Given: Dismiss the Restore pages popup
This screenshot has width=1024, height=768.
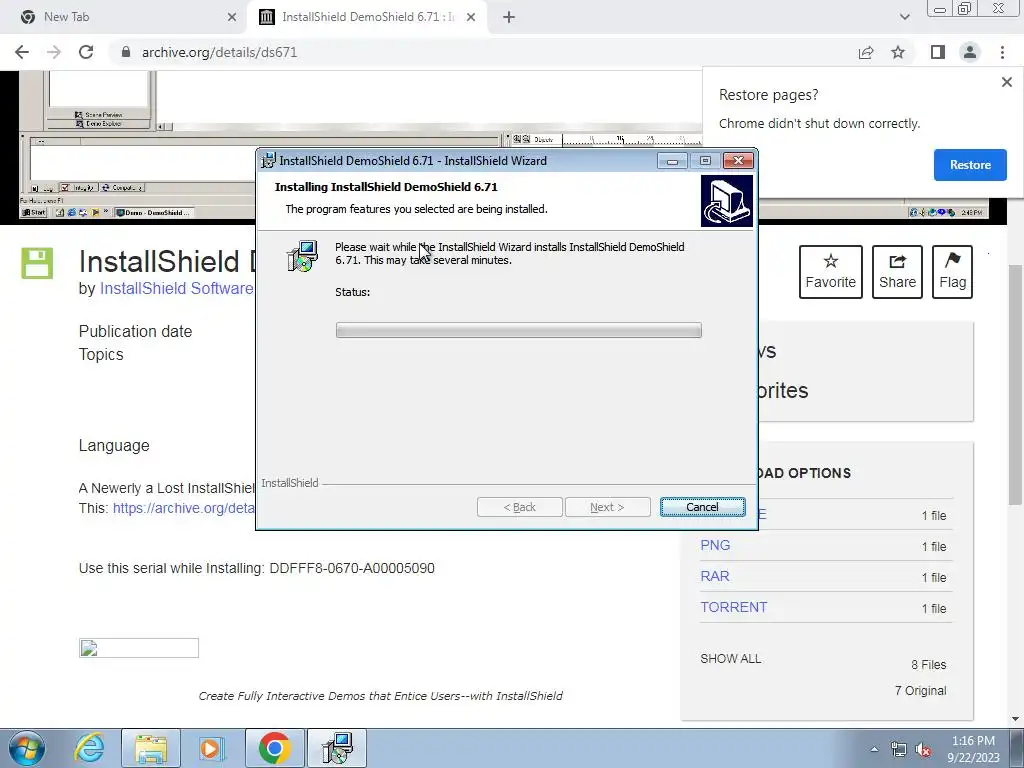Looking at the screenshot, I should tap(1006, 82).
